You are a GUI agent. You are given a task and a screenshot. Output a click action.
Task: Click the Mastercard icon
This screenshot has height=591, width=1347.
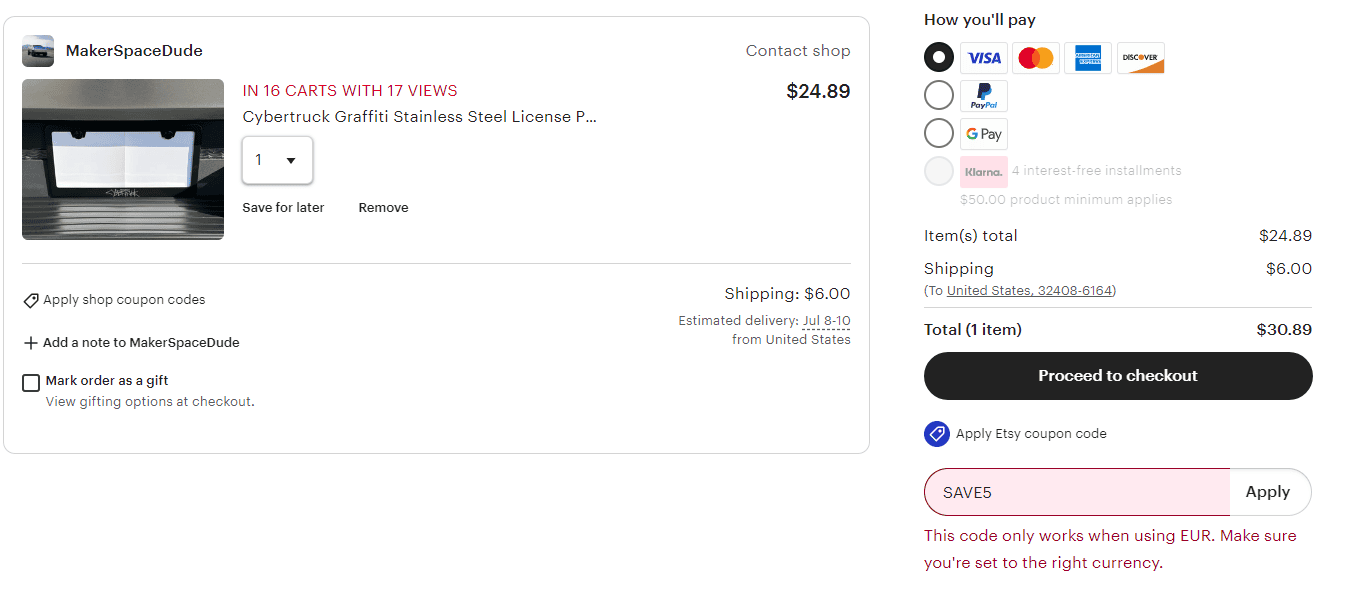(x=1035, y=57)
